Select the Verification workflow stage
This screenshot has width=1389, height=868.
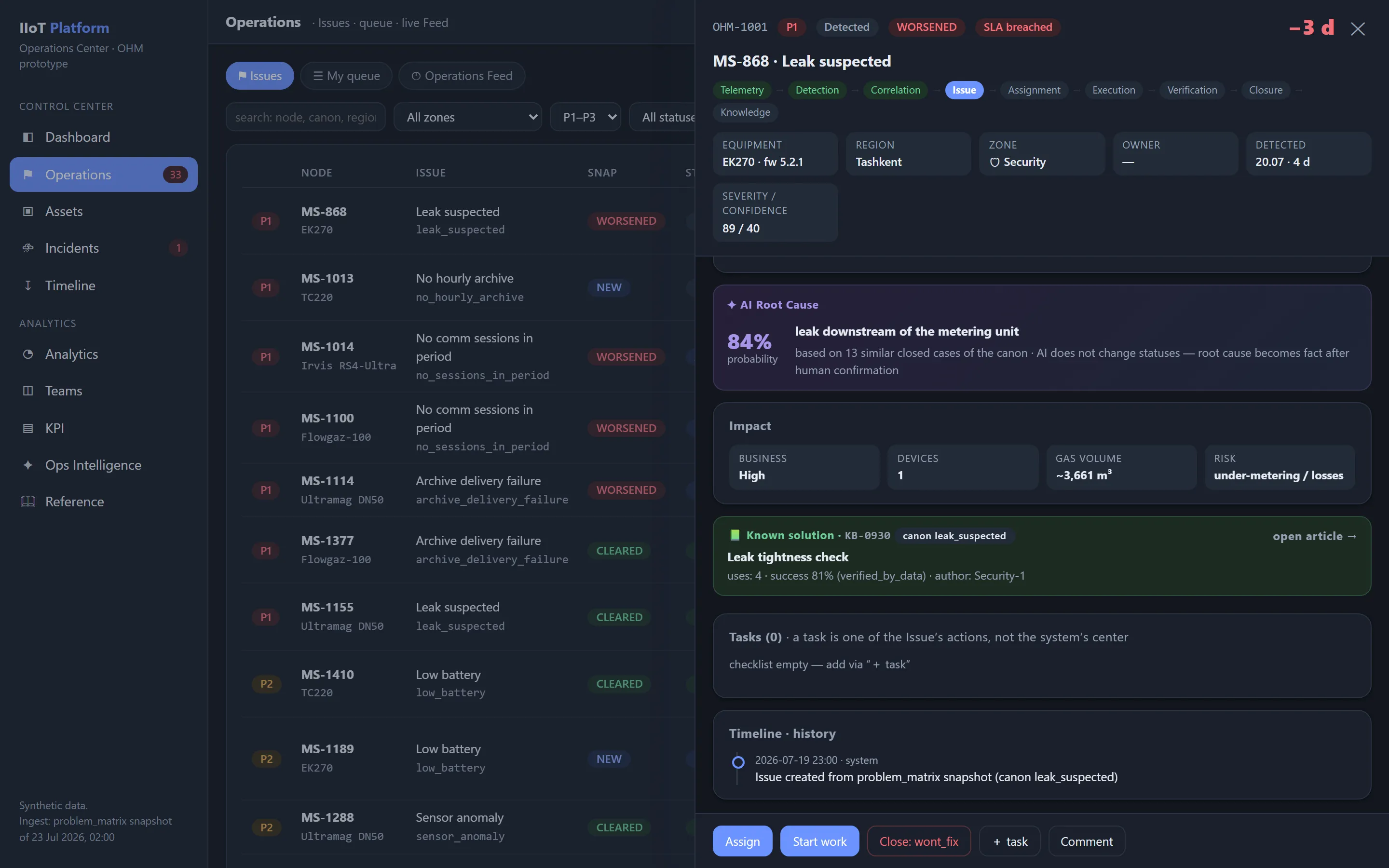click(x=1192, y=90)
